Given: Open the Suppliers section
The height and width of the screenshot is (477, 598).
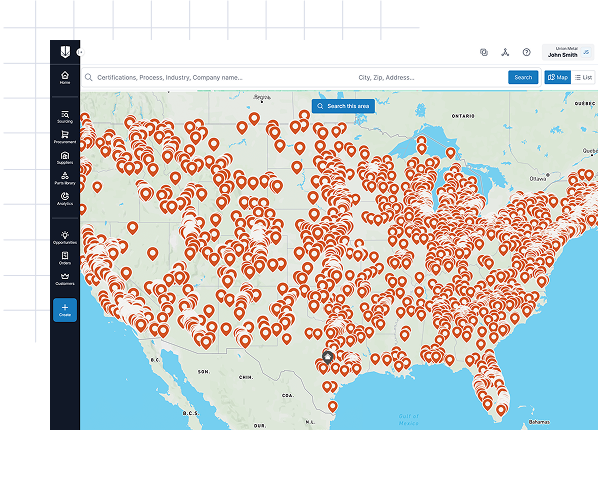Looking at the screenshot, I should pos(65,158).
